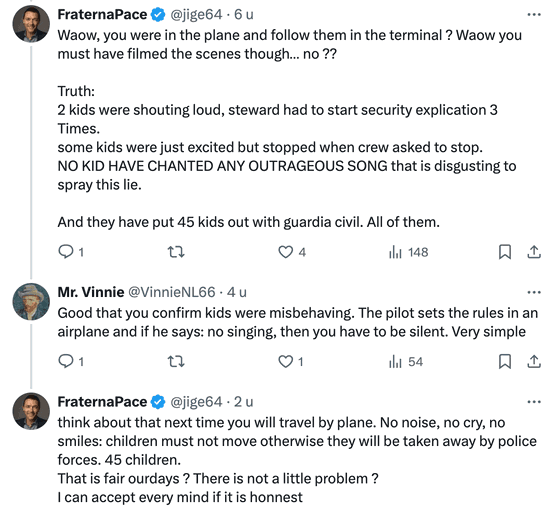Open the @VinnieNL66 handle link

[171, 292]
